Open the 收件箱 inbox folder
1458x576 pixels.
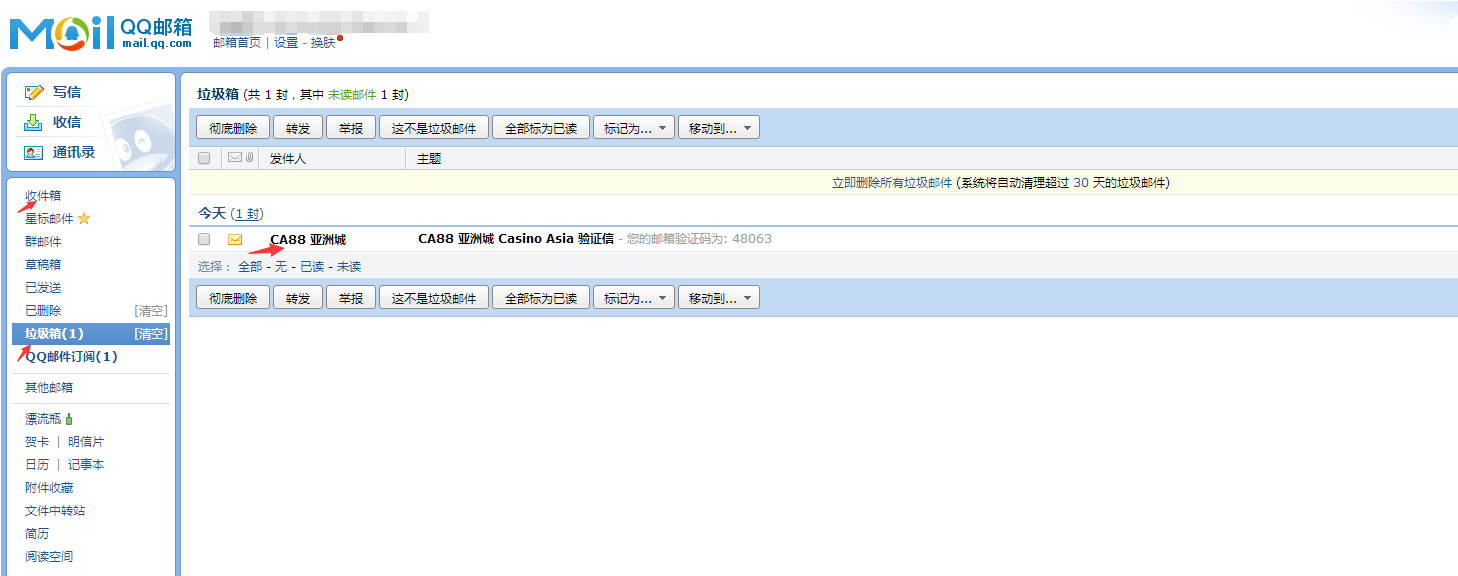[x=43, y=195]
